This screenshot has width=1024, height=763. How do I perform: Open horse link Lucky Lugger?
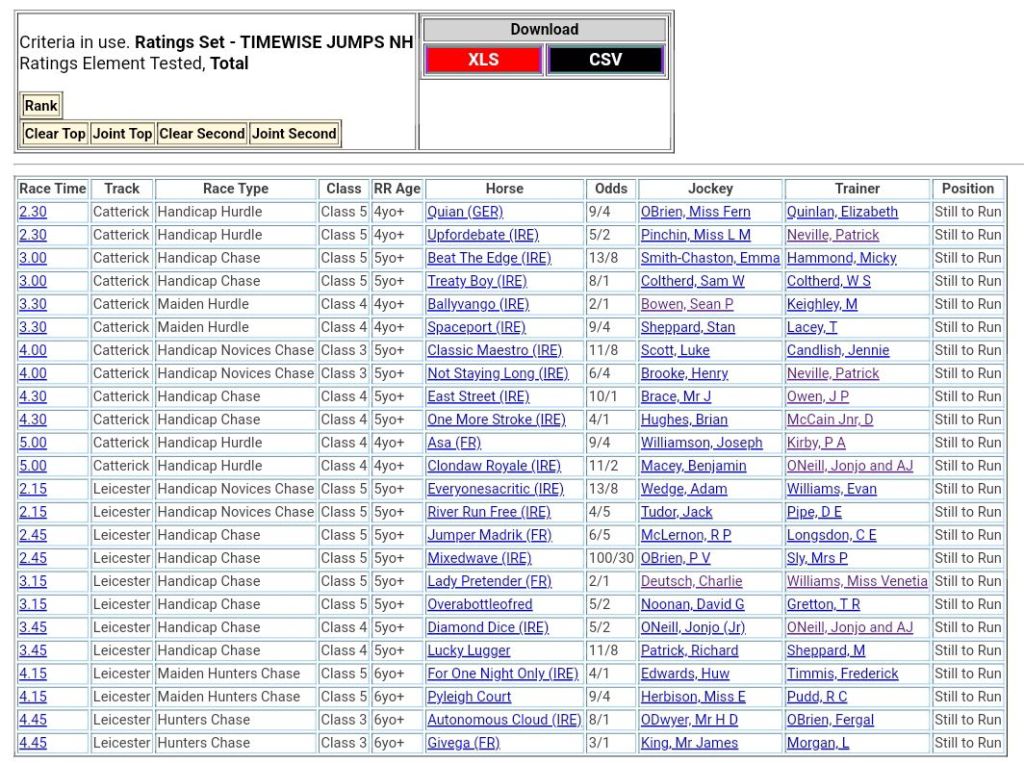click(468, 651)
